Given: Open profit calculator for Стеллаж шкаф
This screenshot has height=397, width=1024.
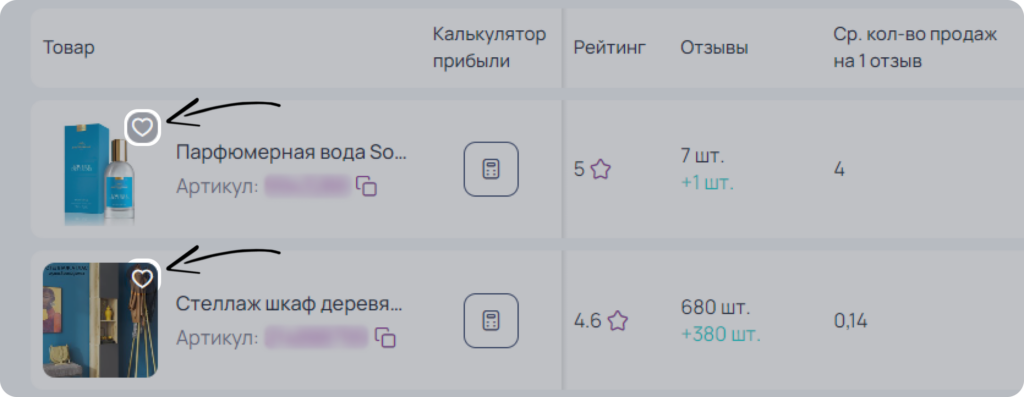Looking at the screenshot, I should click(x=491, y=321).
